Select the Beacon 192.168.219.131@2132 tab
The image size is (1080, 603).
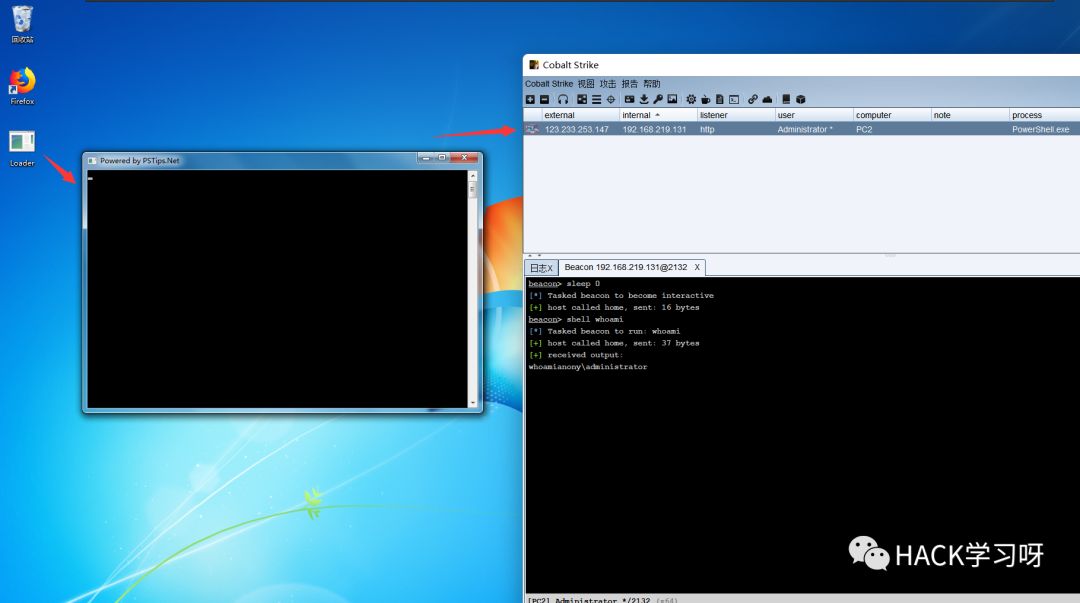coord(625,267)
